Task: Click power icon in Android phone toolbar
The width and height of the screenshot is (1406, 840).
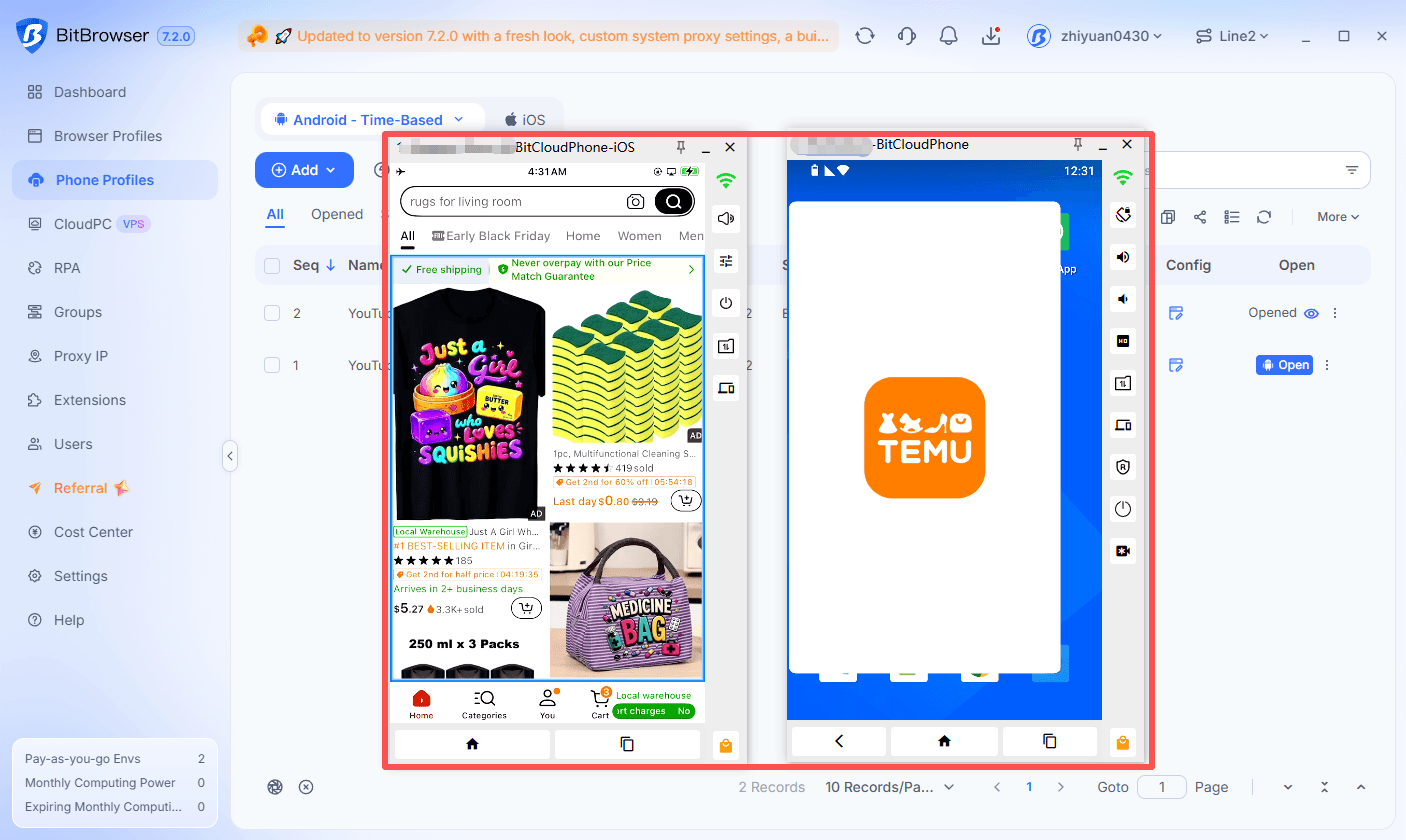Action: pos(1123,509)
